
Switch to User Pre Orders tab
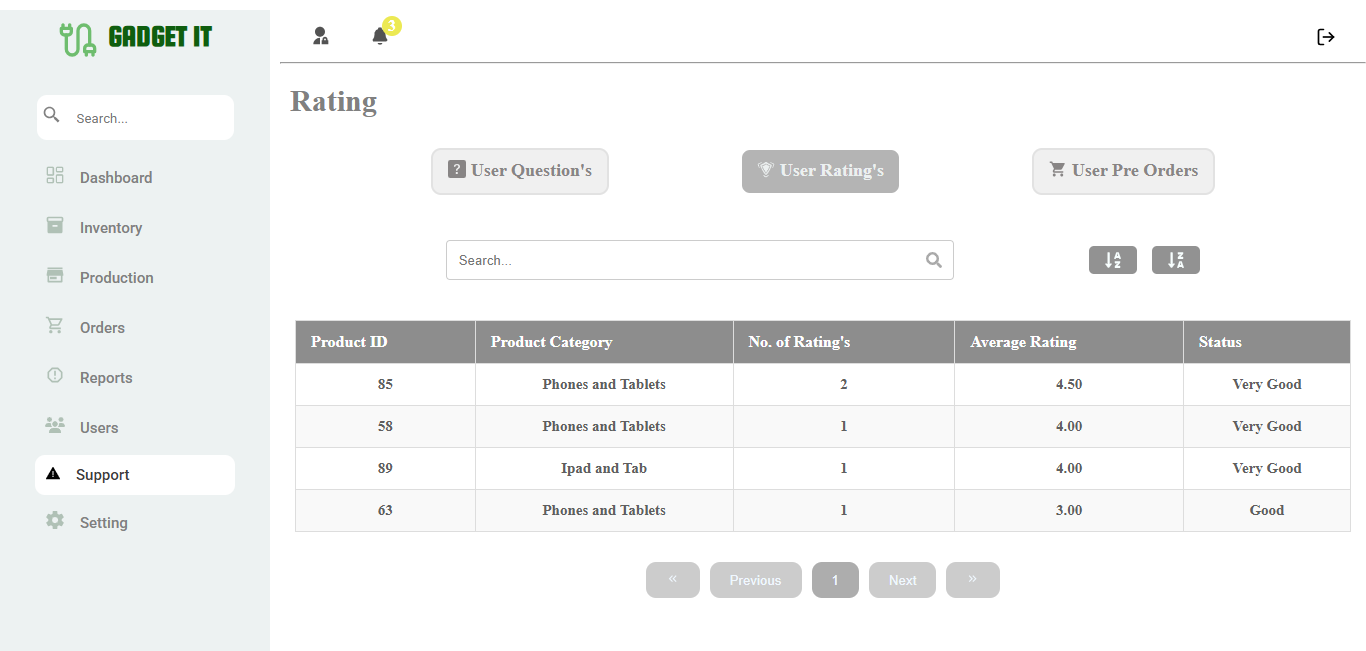[x=1122, y=171]
